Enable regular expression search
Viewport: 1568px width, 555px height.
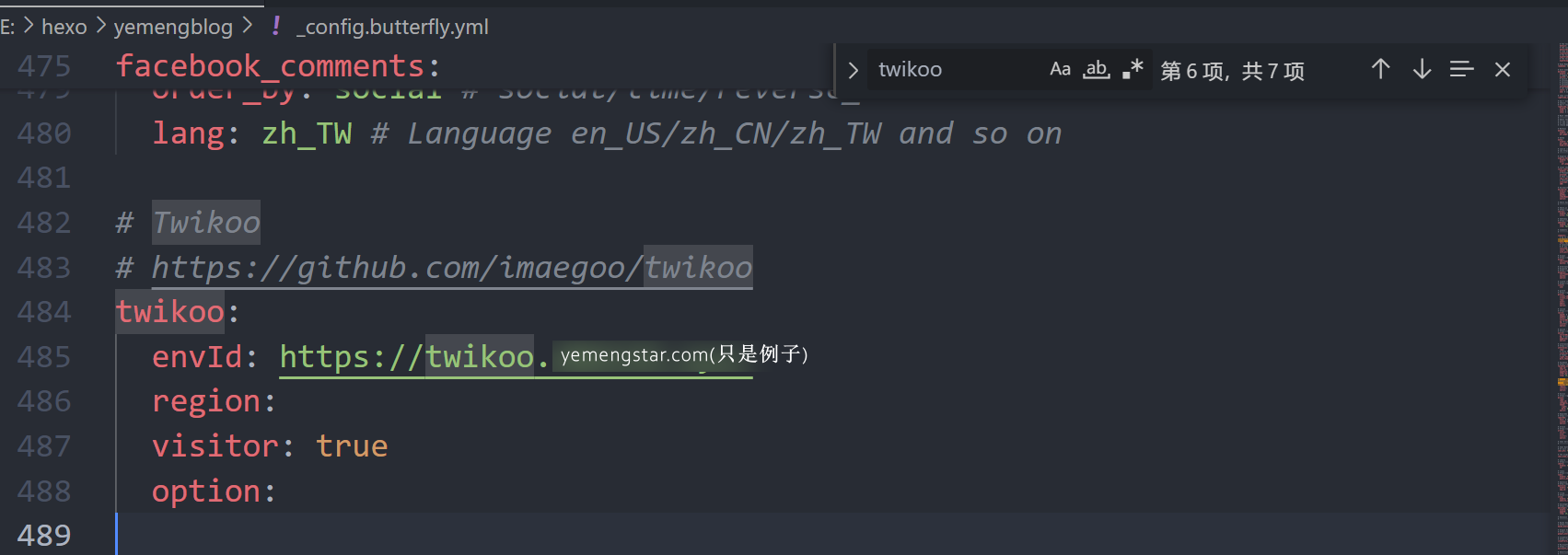1132,68
